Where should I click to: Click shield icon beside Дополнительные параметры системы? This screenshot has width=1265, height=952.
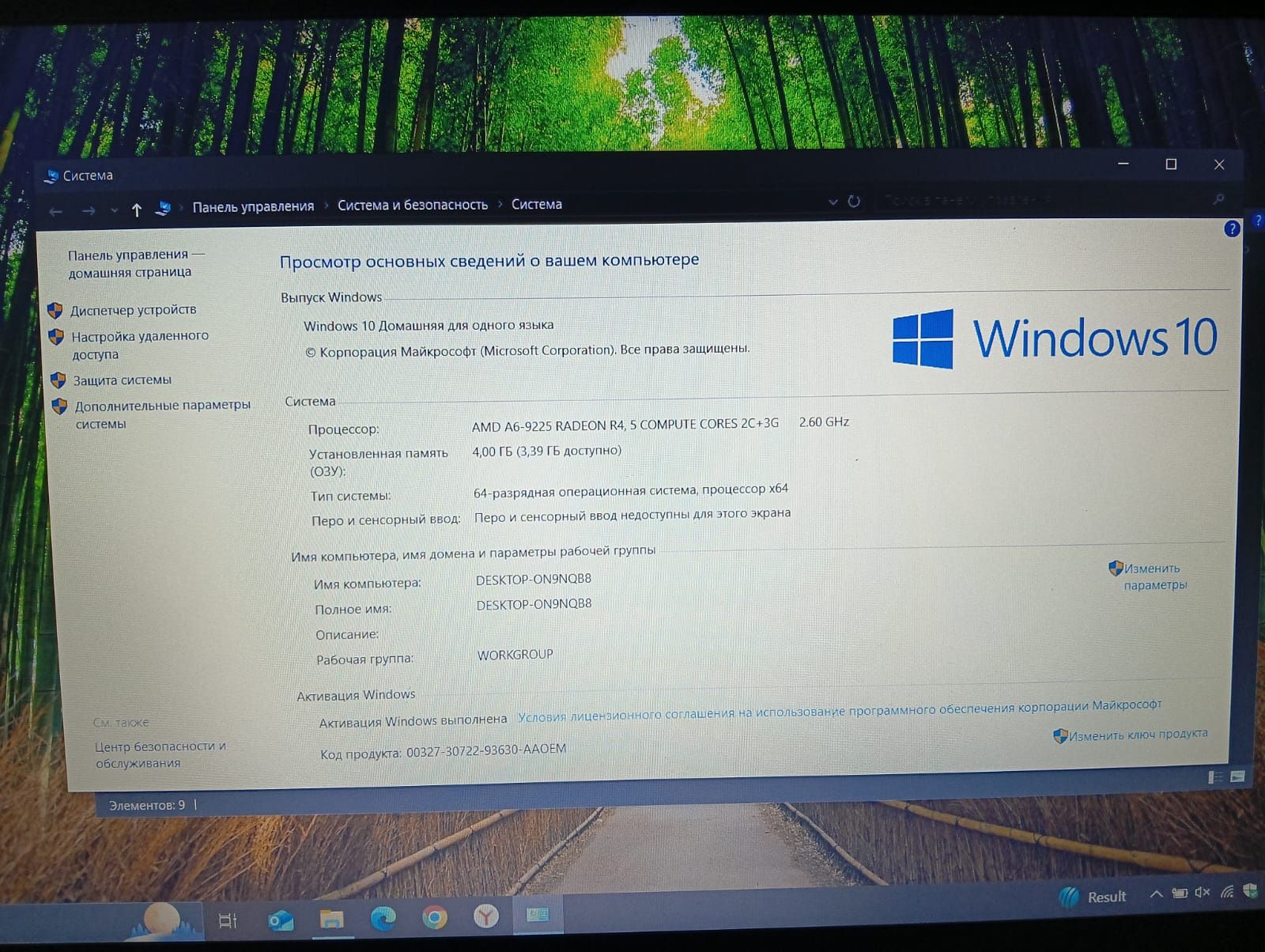click(59, 406)
